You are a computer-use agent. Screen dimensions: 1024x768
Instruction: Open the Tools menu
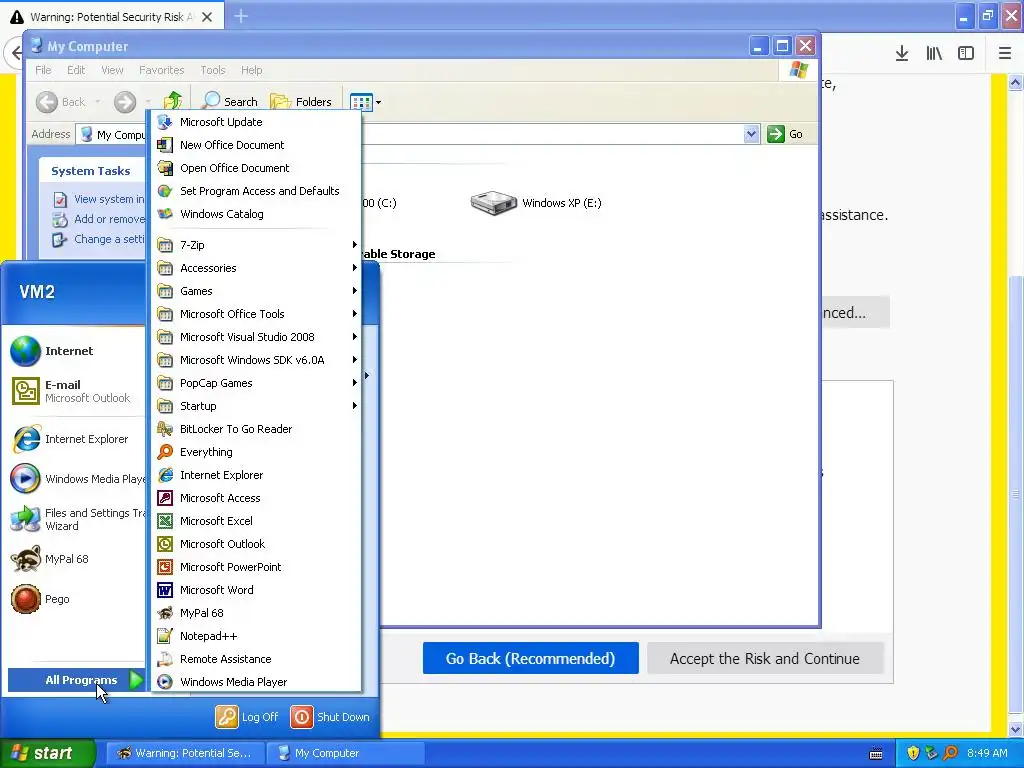click(213, 70)
